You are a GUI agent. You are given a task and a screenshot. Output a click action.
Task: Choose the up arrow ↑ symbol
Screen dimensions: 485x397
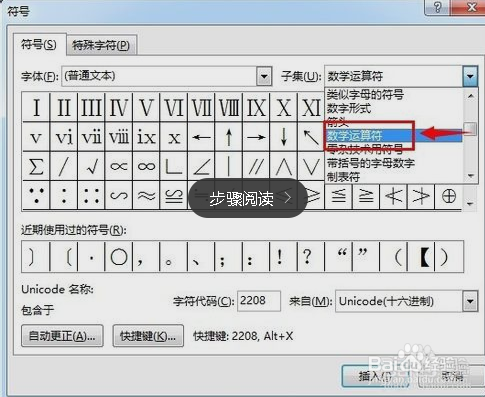click(x=229, y=137)
